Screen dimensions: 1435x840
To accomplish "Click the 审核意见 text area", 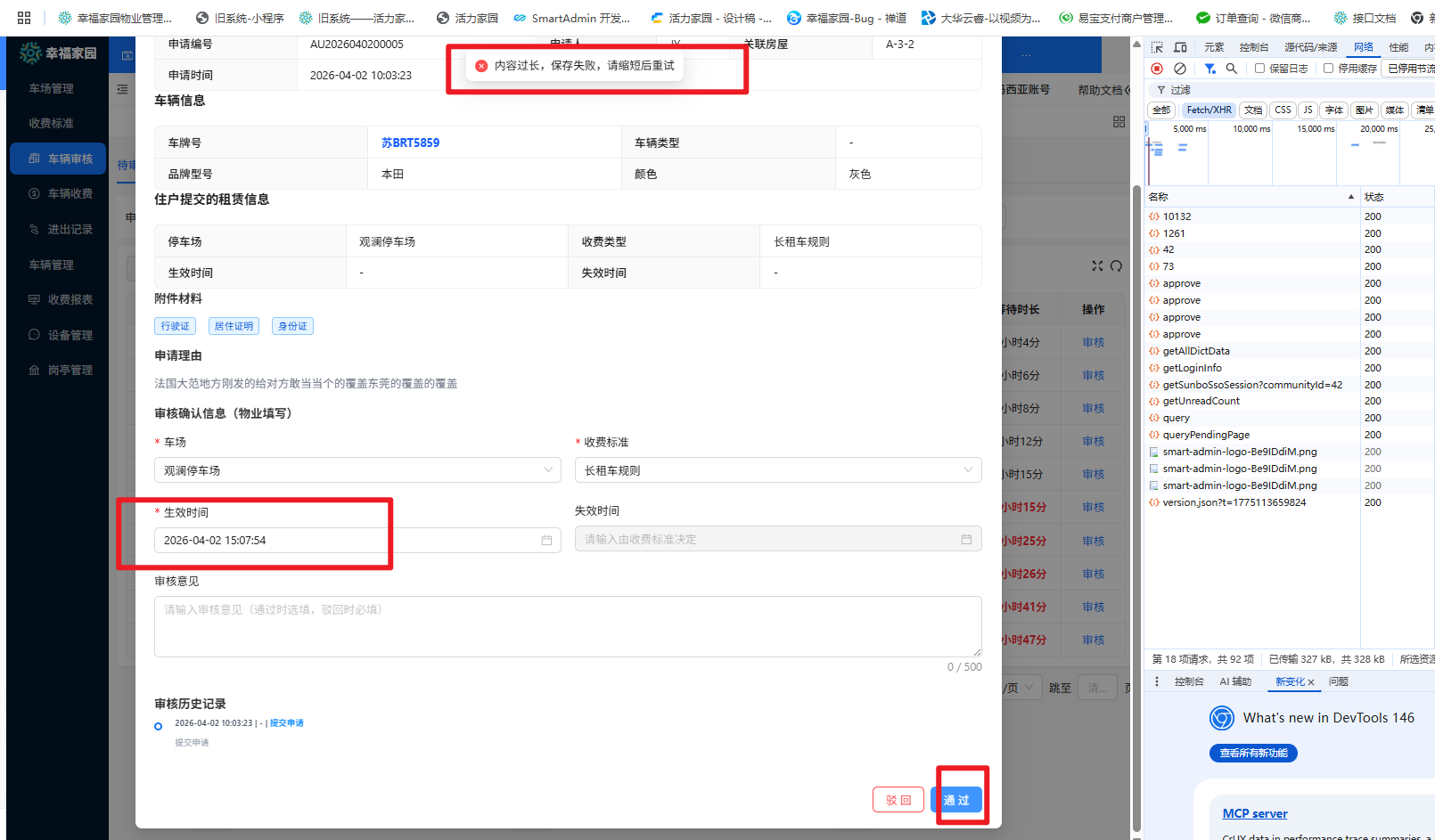I will (567, 626).
